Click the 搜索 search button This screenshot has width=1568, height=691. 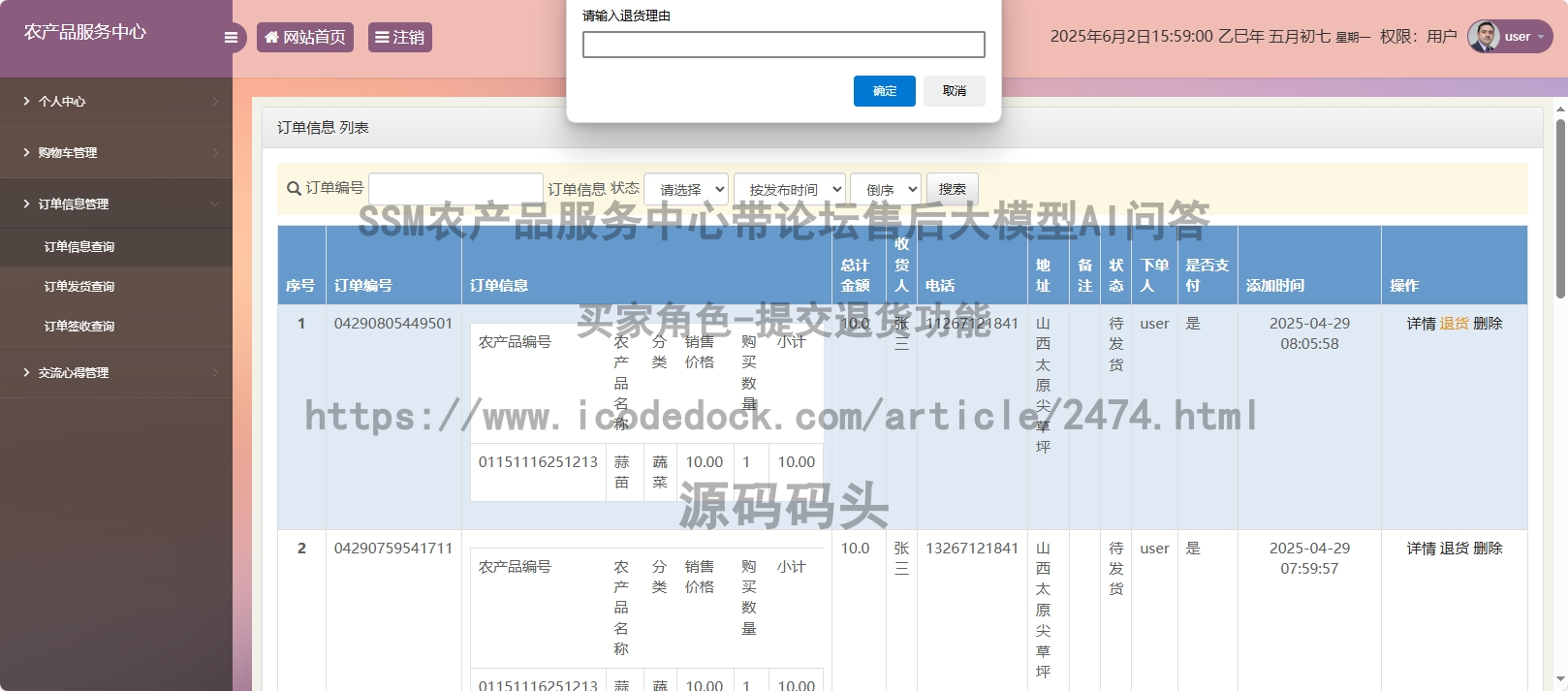tap(952, 189)
